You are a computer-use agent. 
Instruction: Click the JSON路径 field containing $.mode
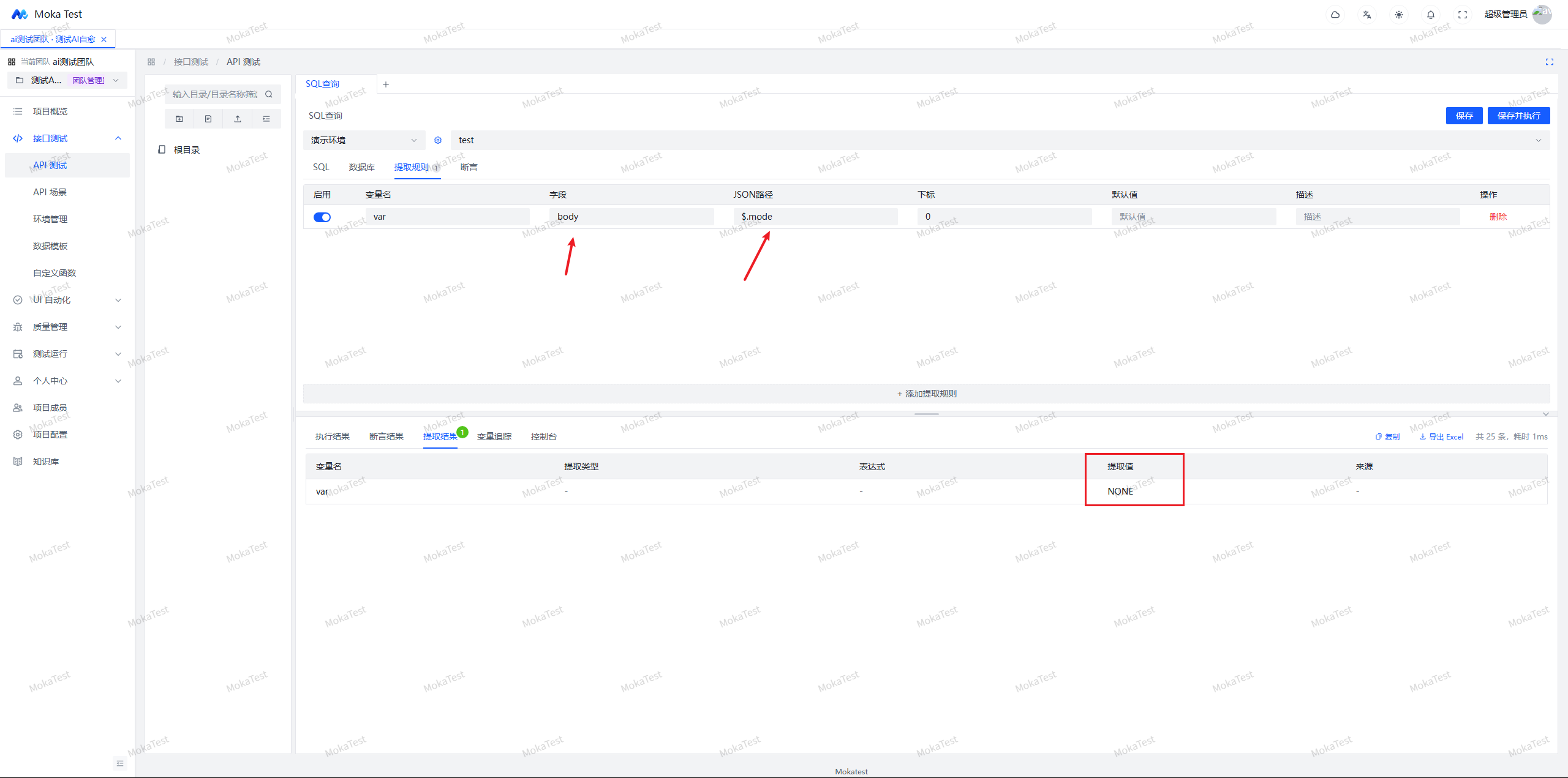click(x=816, y=217)
